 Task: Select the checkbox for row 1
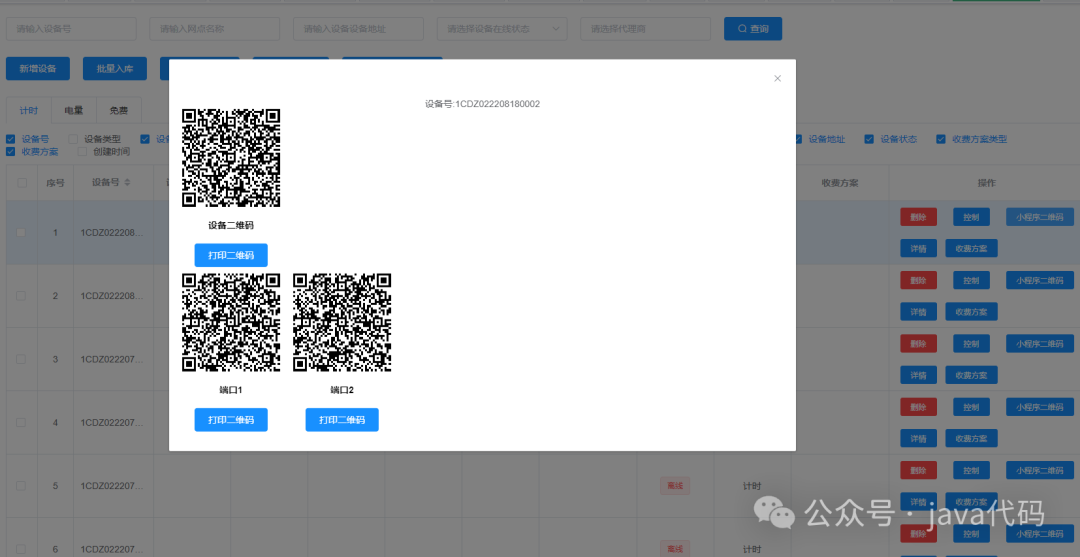pos(21,233)
